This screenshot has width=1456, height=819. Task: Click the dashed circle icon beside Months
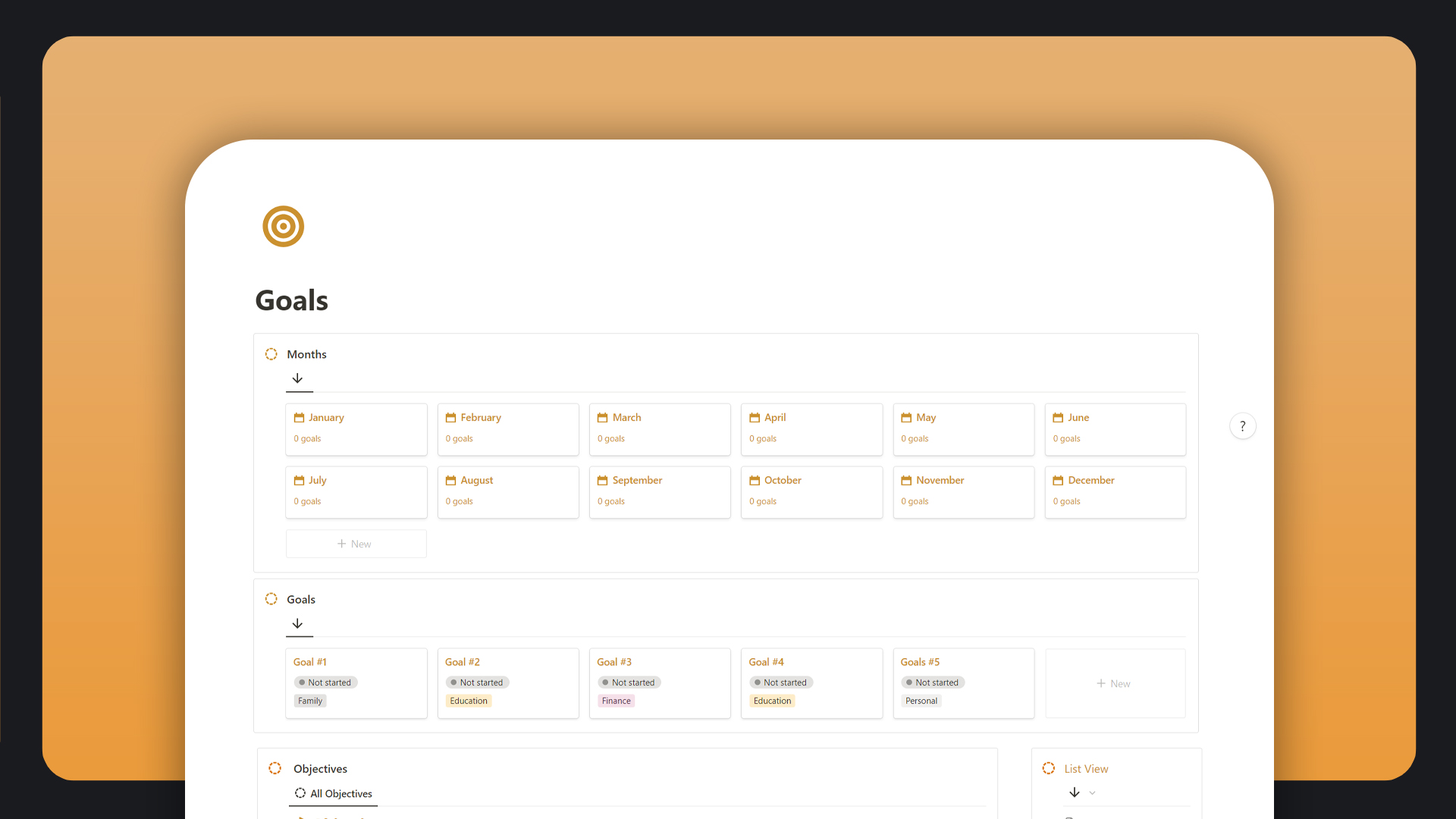point(271,354)
